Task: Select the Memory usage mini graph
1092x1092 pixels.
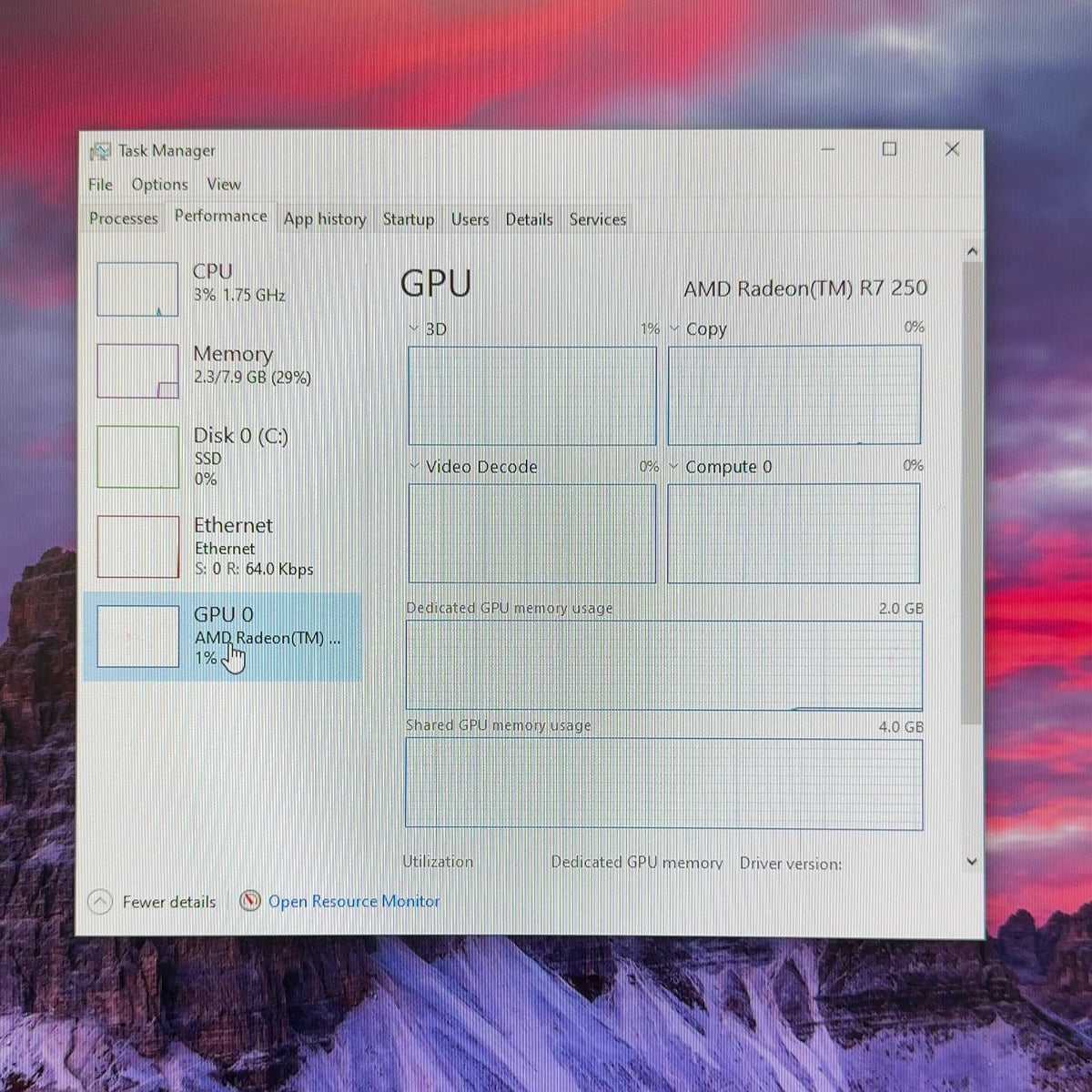Action: (x=137, y=371)
